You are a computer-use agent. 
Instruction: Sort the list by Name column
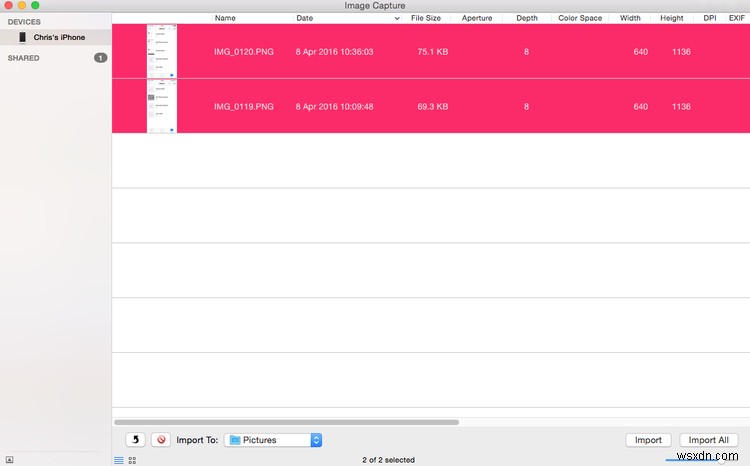(x=226, y=18)
